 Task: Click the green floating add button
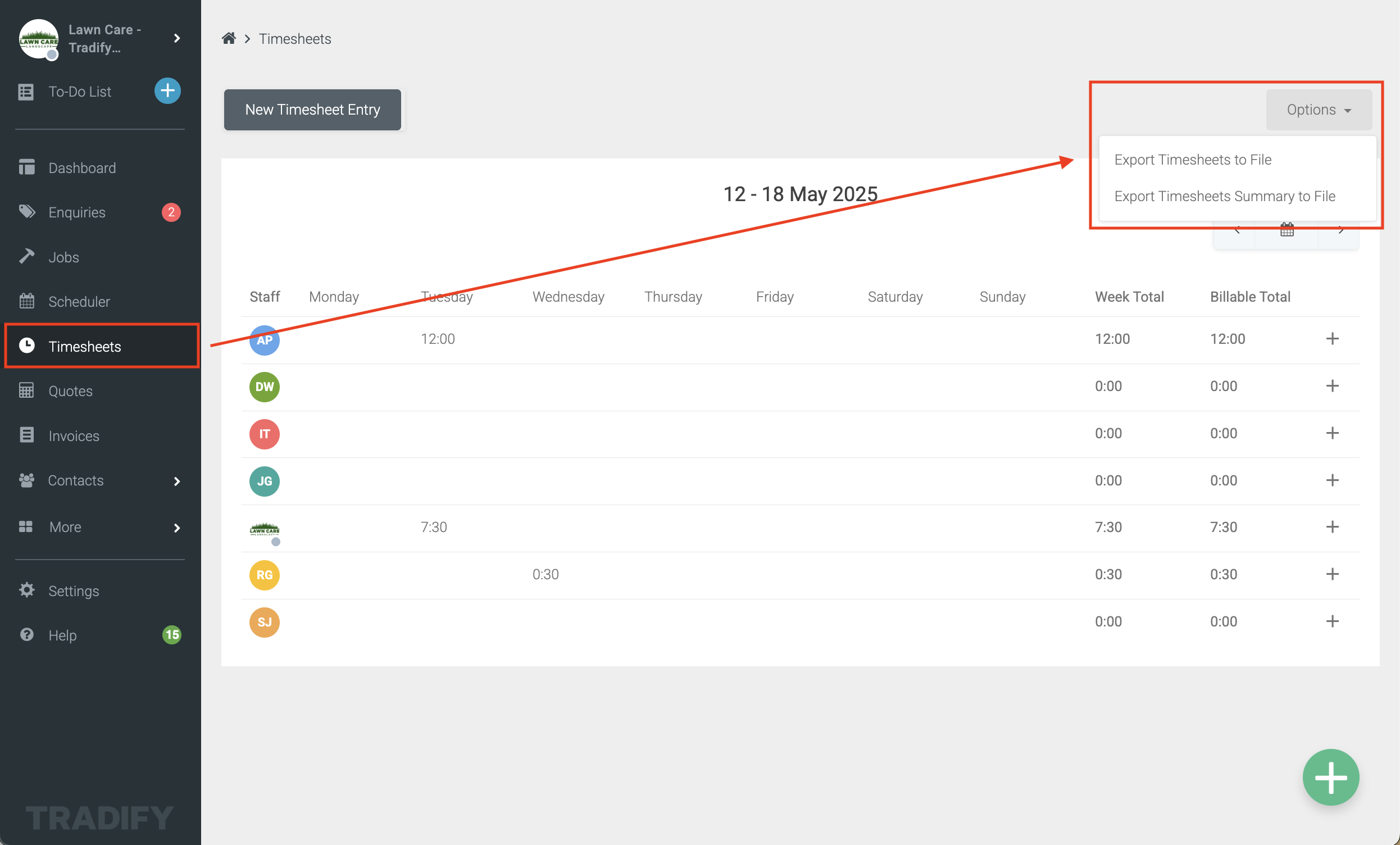[1330, 778]
